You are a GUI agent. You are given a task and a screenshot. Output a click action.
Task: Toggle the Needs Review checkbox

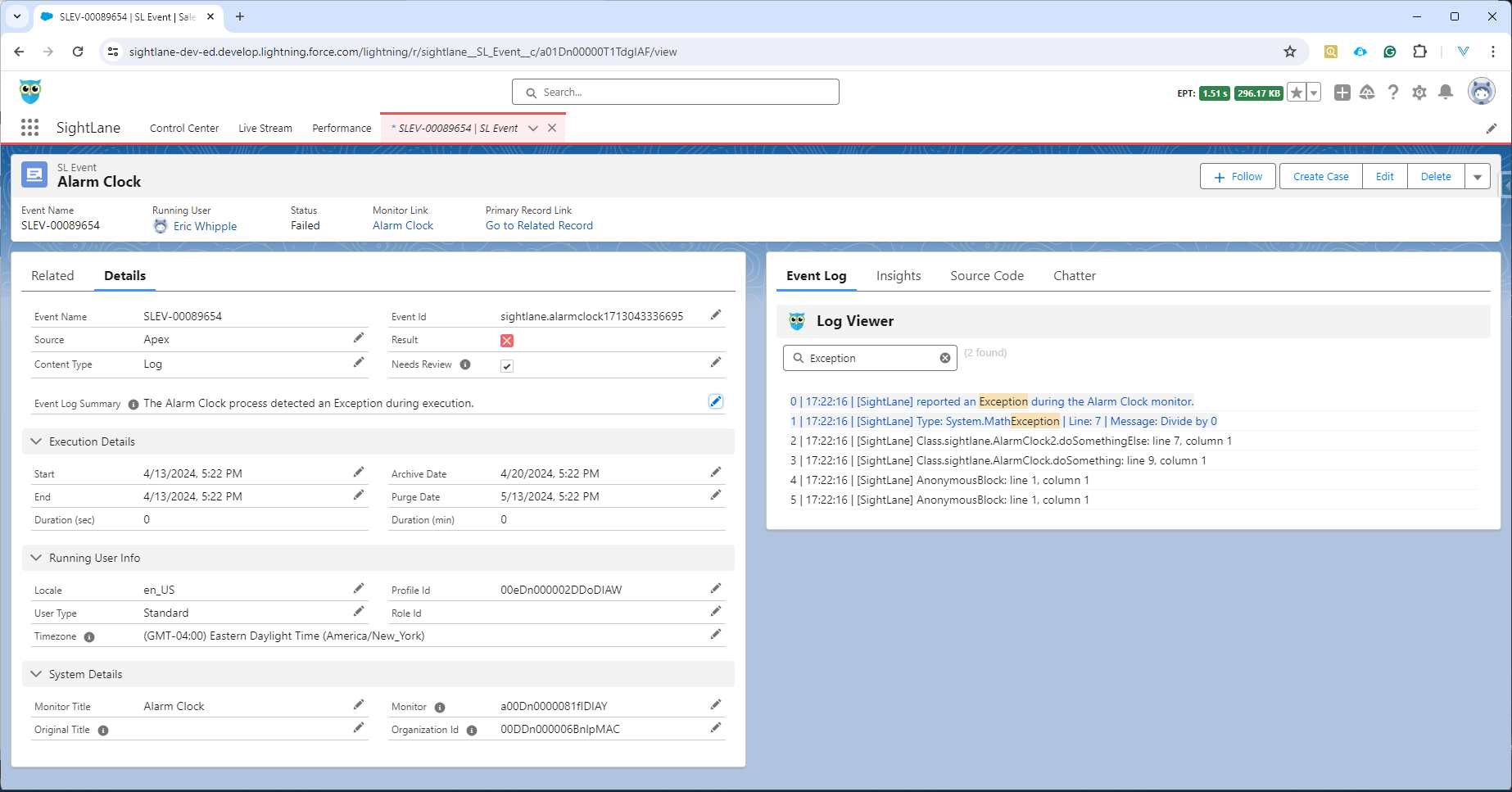pyautogui.click(x=507, y=365)
